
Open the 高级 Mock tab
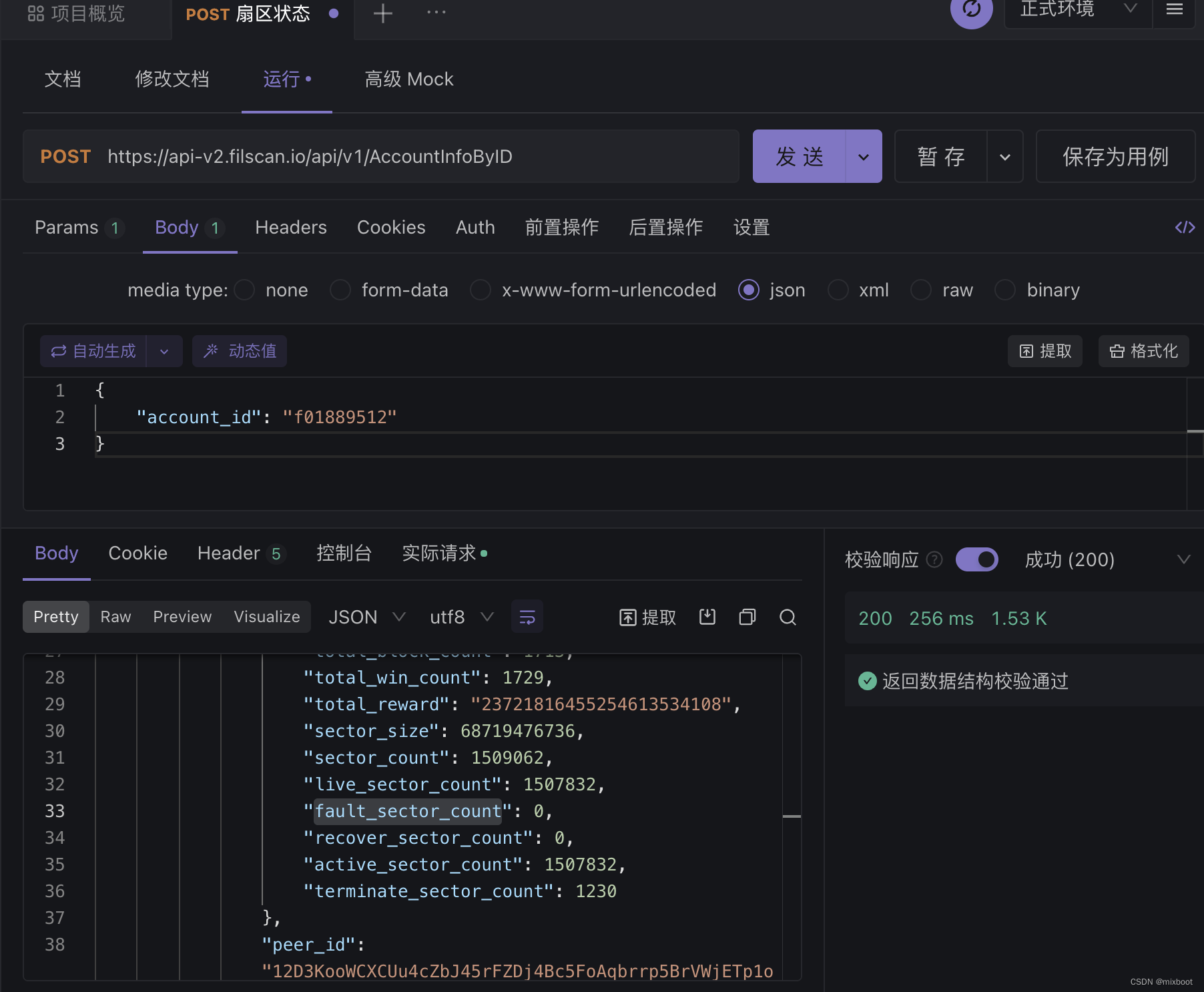pos(409,79)
